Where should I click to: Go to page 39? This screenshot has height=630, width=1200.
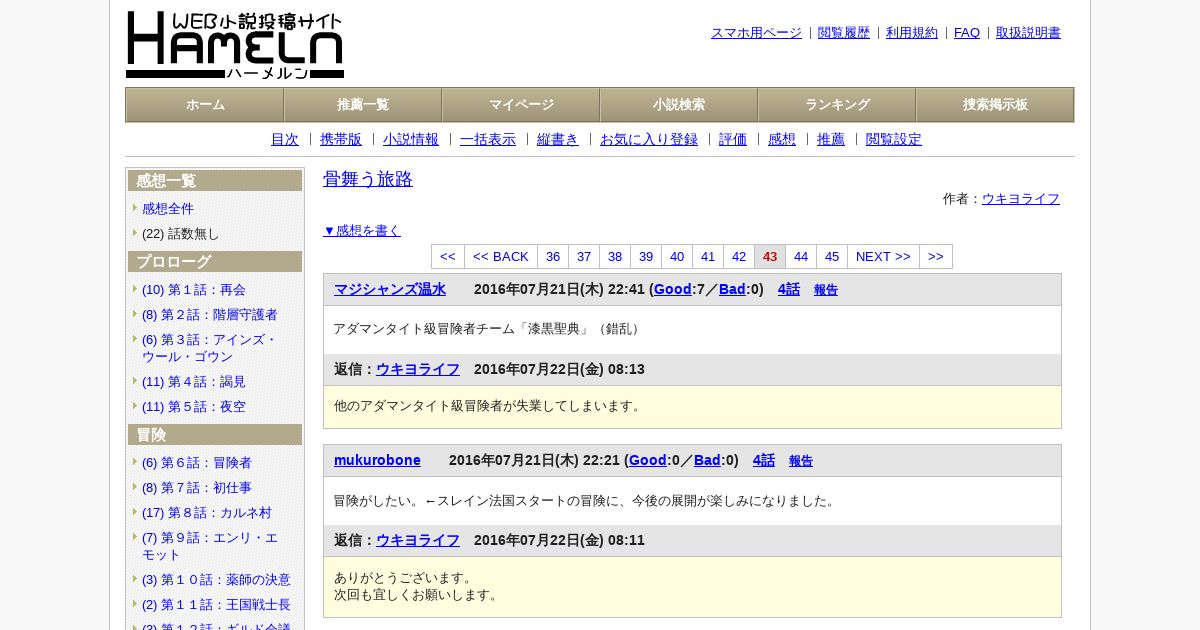pyautogui.click(x=646, y=256)
